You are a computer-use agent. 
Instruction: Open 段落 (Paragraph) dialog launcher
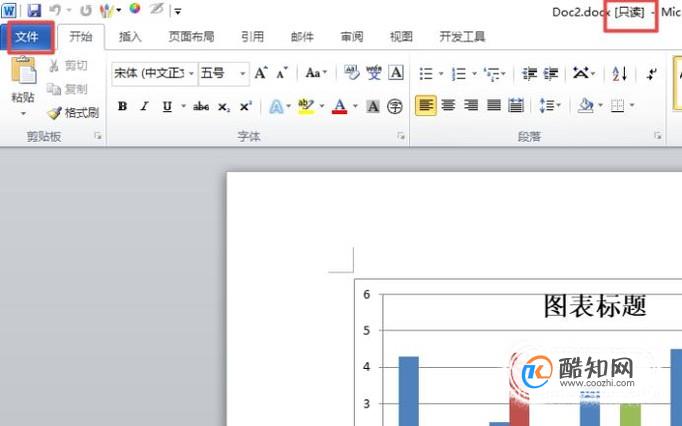658,137
